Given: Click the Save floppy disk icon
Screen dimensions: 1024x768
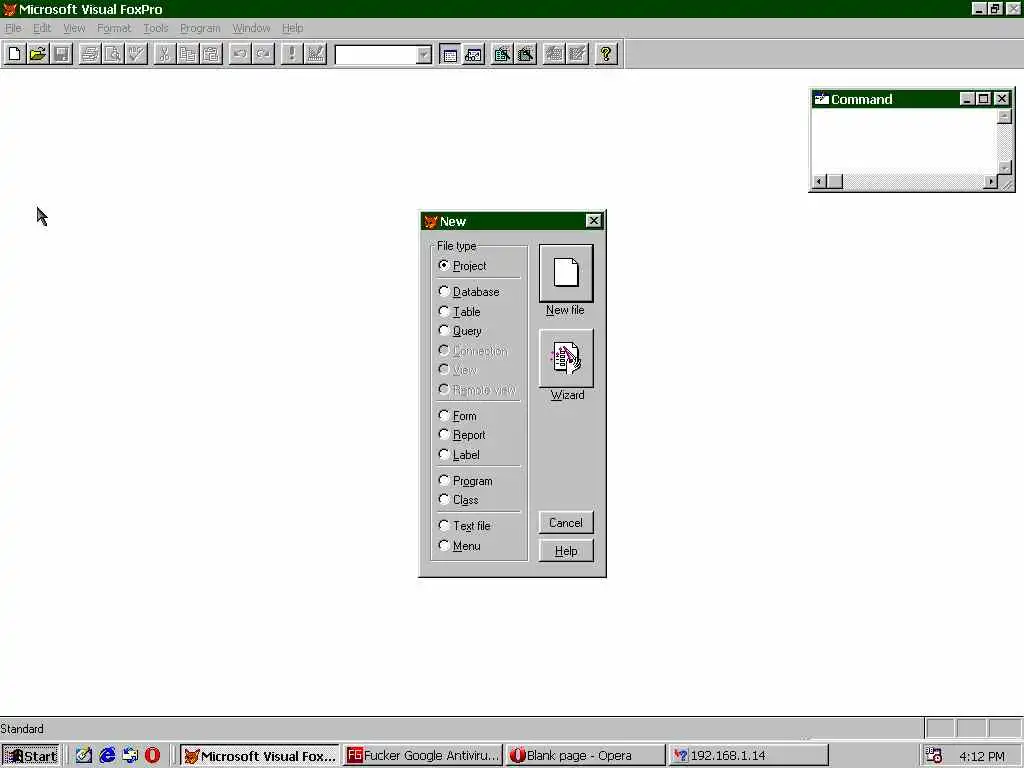Looking at the screenshot, I should [x=61, y=54].
